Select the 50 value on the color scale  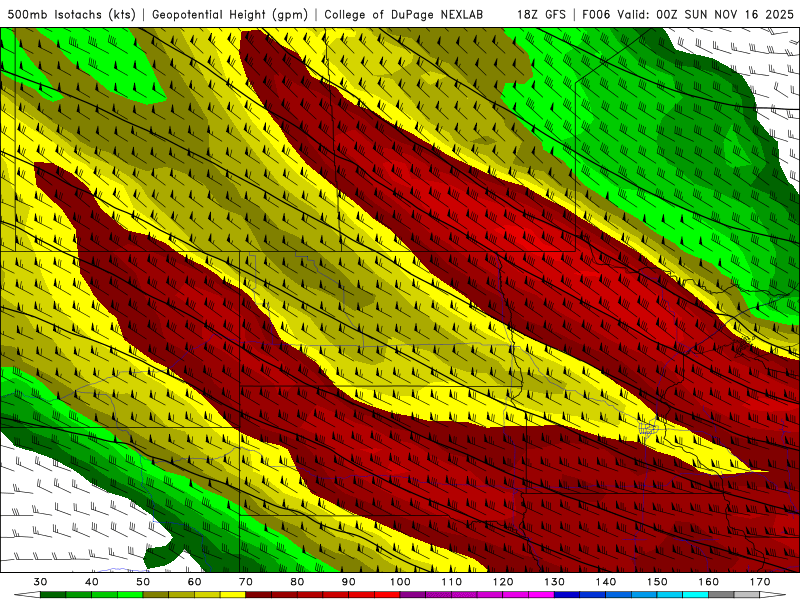coord(143,582)
